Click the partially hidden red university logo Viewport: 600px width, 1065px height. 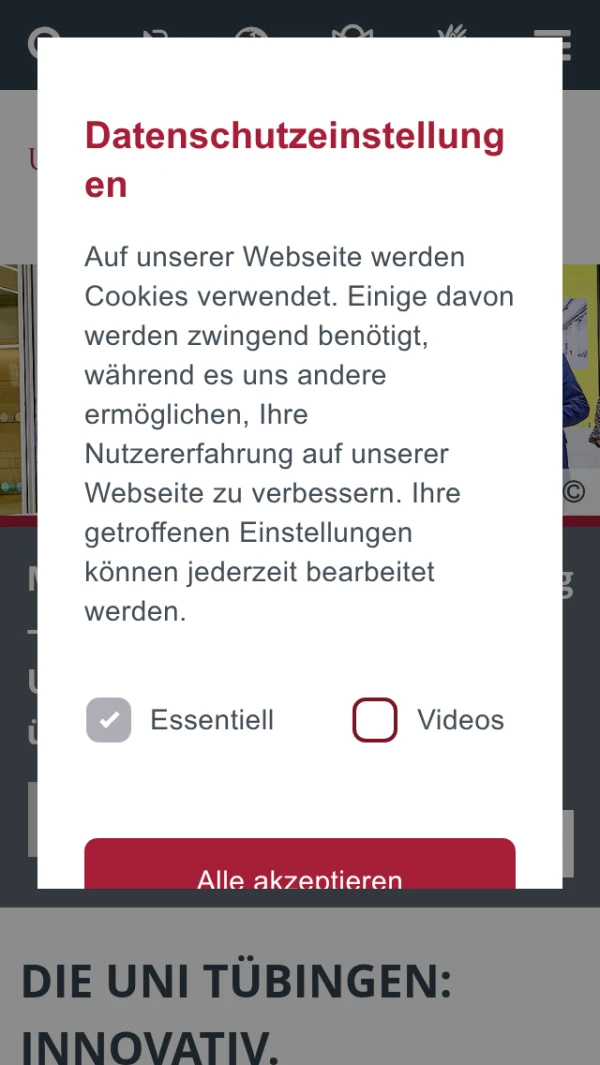(33, 159)
